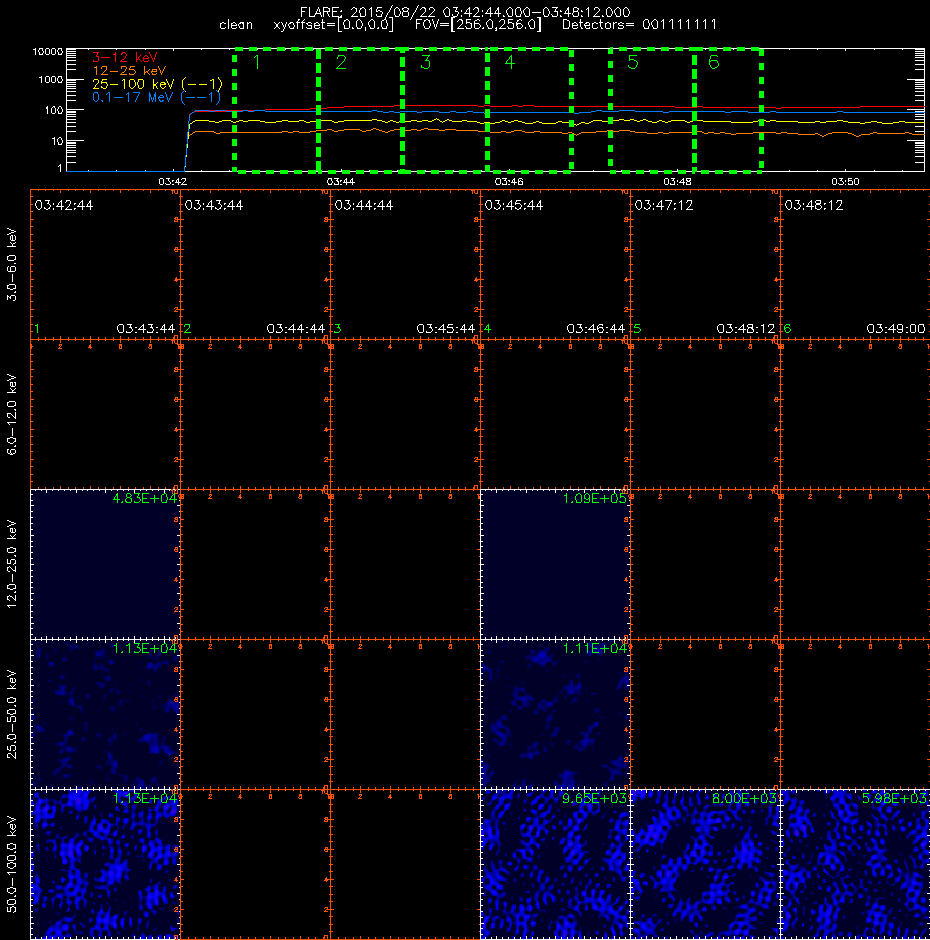
Task: Click the red '3-12 keV' legend entry
Action: 125,58
